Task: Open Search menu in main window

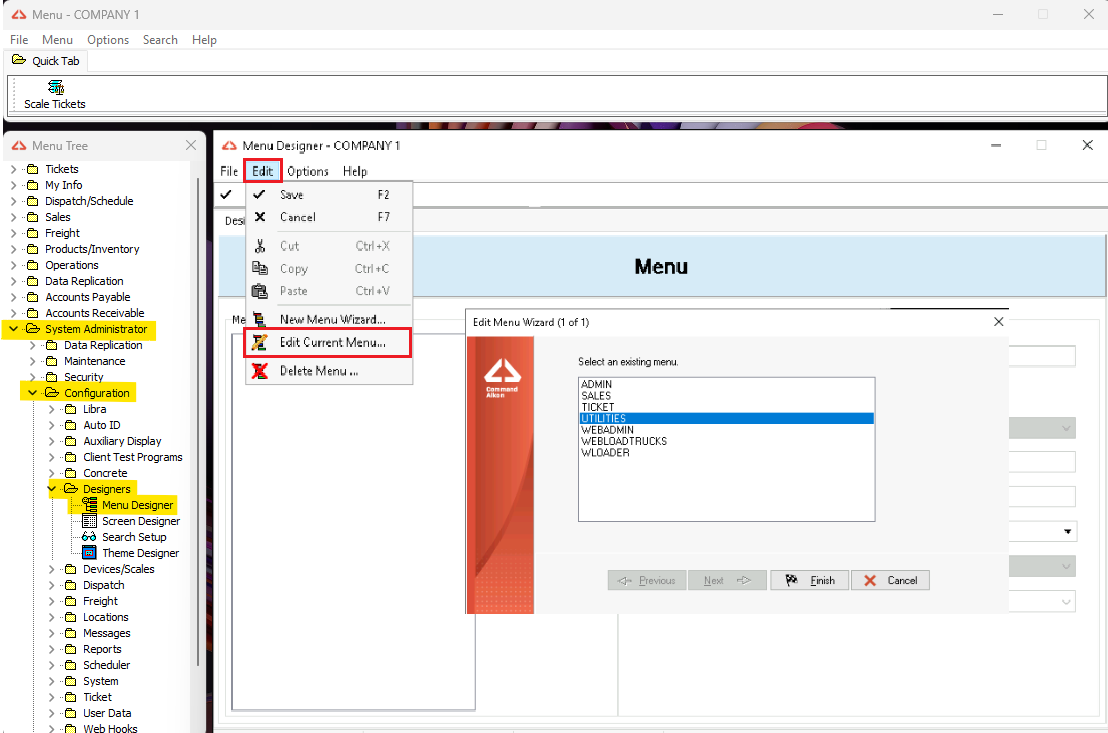Action: click(160, 40)
